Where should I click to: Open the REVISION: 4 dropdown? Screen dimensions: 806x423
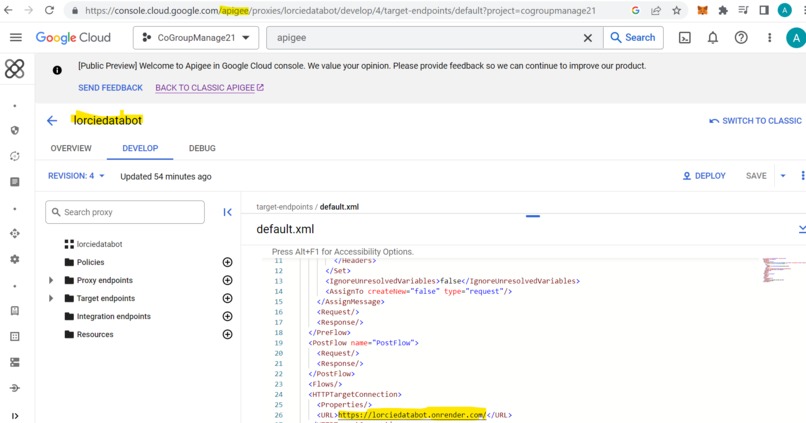pos(76,176)
